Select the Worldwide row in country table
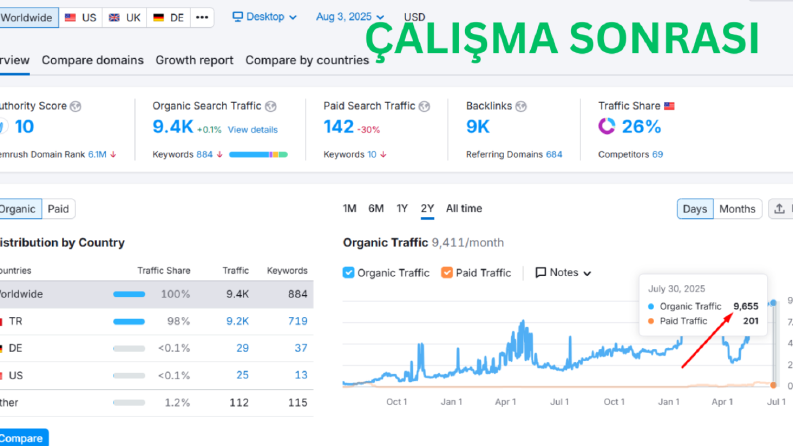 (x=156, y=294)
